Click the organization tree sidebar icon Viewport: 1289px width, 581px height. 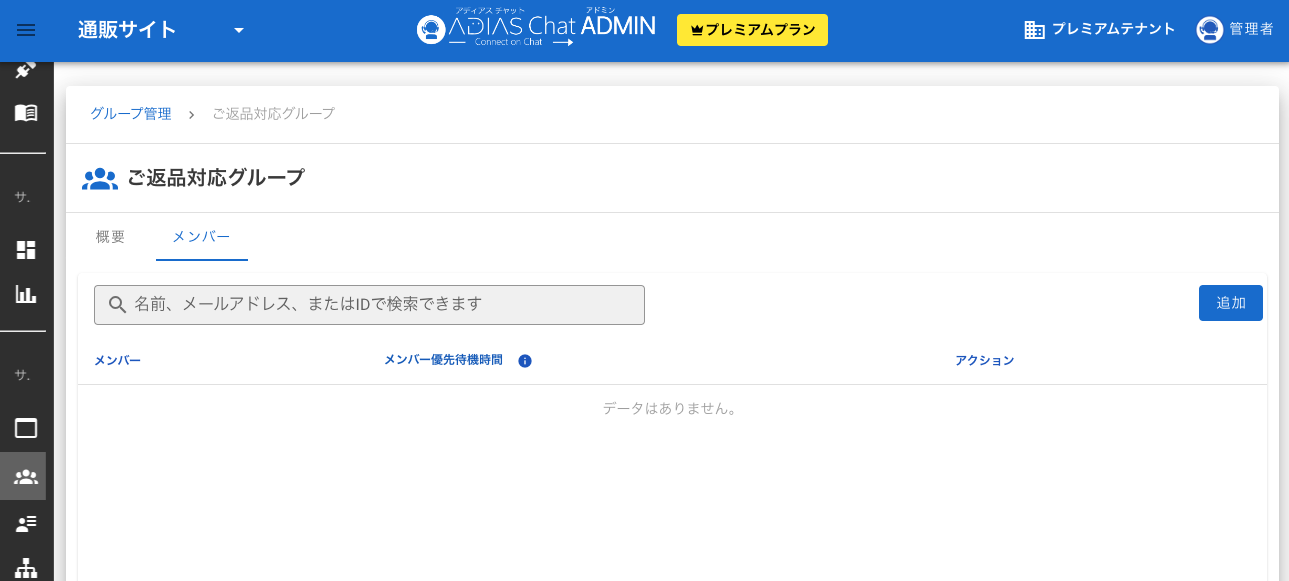(26, 567)
